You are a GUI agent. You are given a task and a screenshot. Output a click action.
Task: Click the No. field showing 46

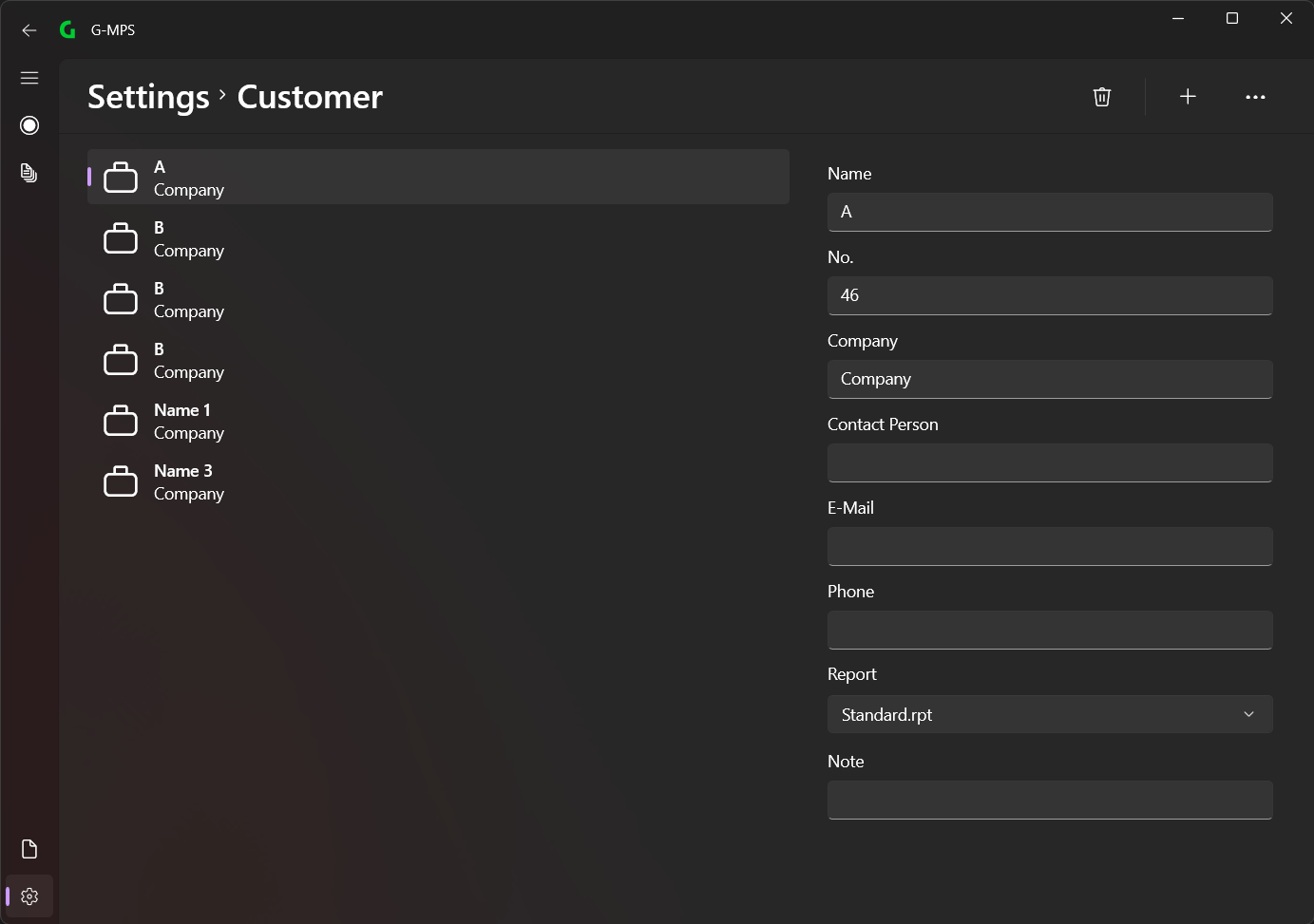click(1050, 296)
